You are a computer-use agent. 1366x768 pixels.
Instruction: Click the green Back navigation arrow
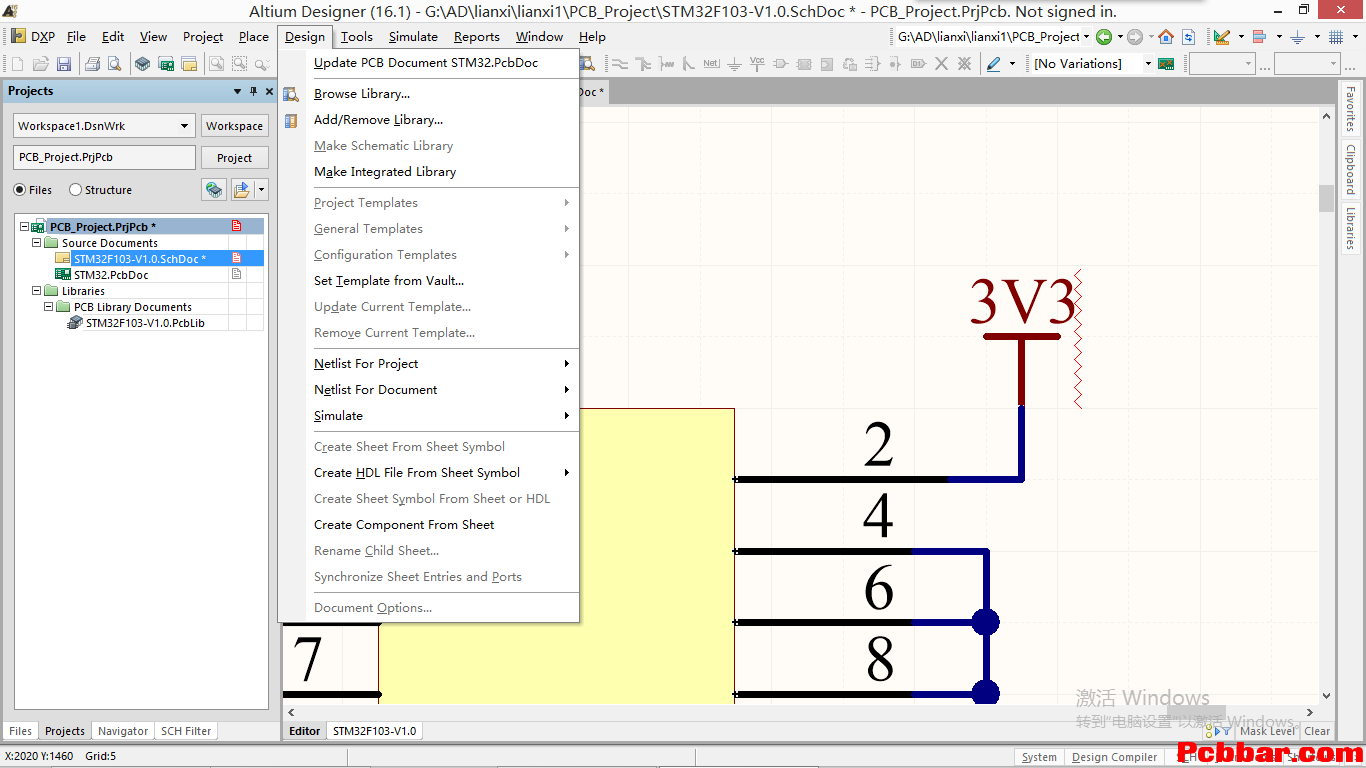coord(1104,37)
